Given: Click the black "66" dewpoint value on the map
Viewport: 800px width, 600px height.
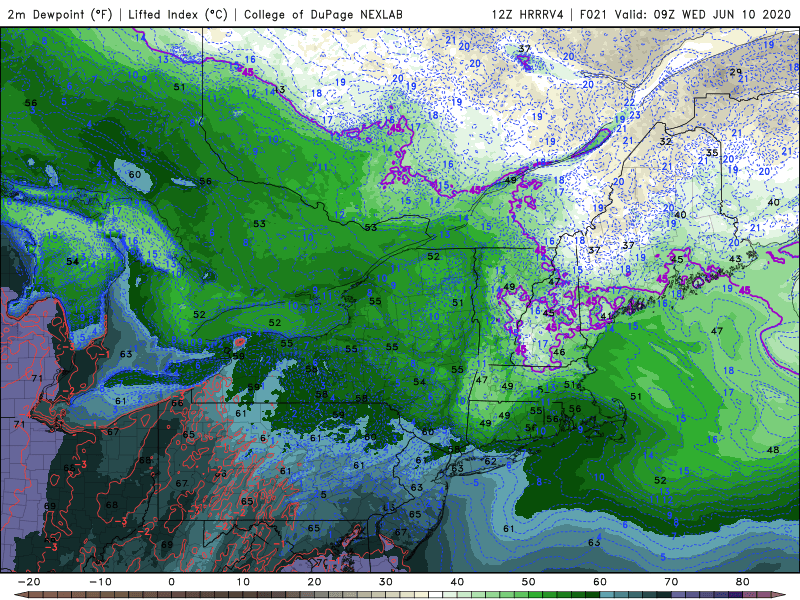Looking at the screenshot, I should click(x=177, y=403).
